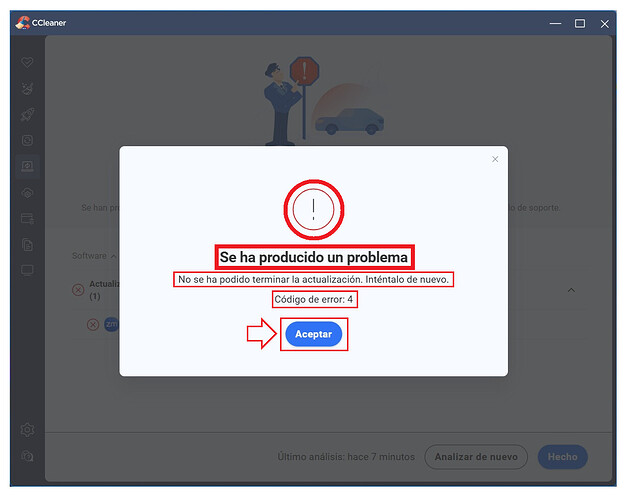The image size is (630, 500).
Task: Click the Aceptar button
Action: (x=313, y=334)
